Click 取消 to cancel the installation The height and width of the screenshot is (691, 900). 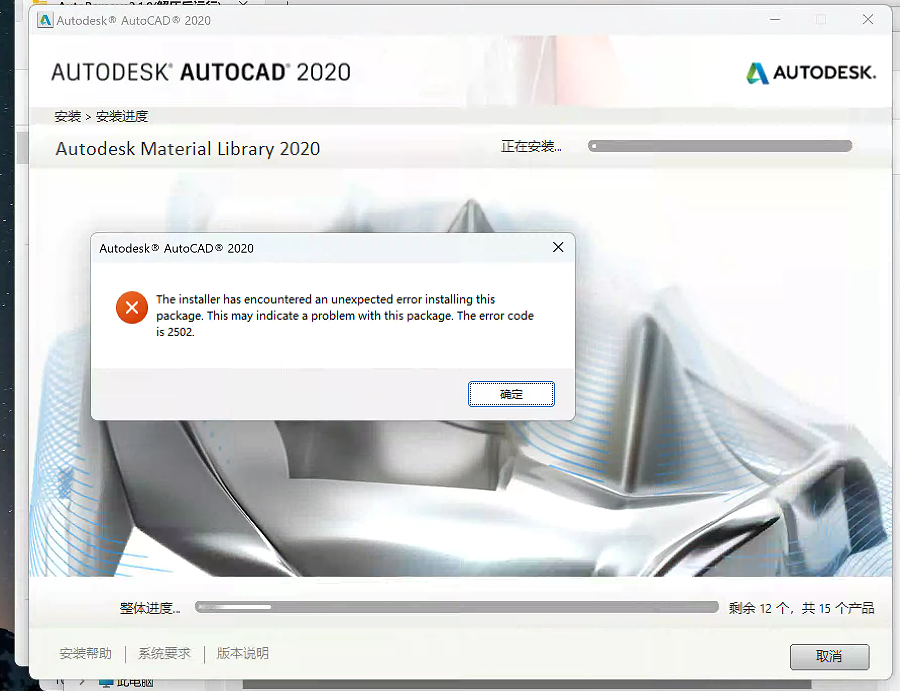click(x=829, y=656)
